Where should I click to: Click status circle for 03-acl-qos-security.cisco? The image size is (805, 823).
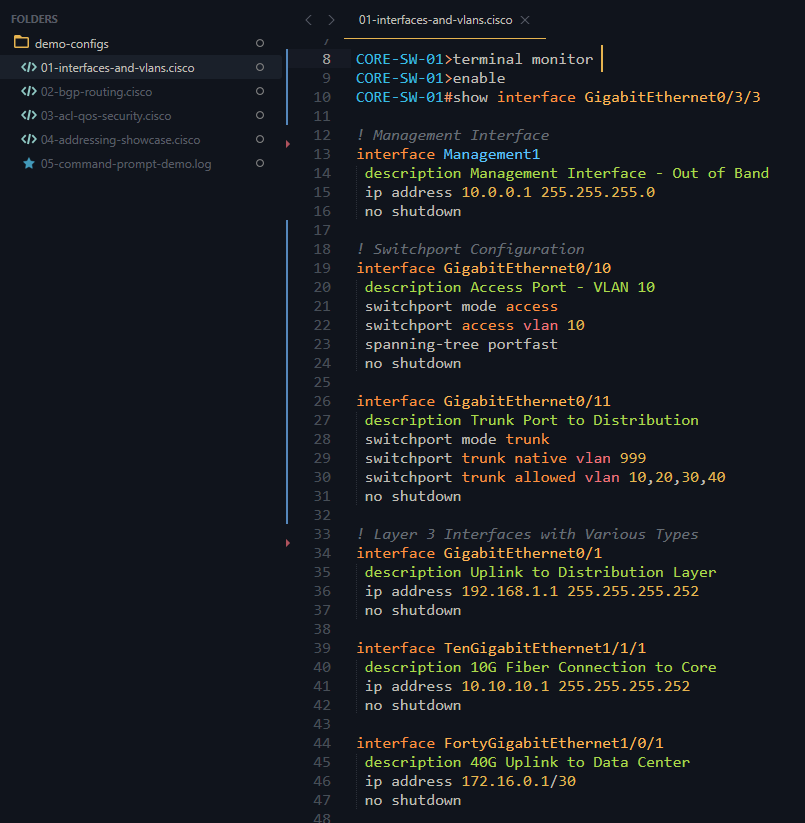[260, 115]
